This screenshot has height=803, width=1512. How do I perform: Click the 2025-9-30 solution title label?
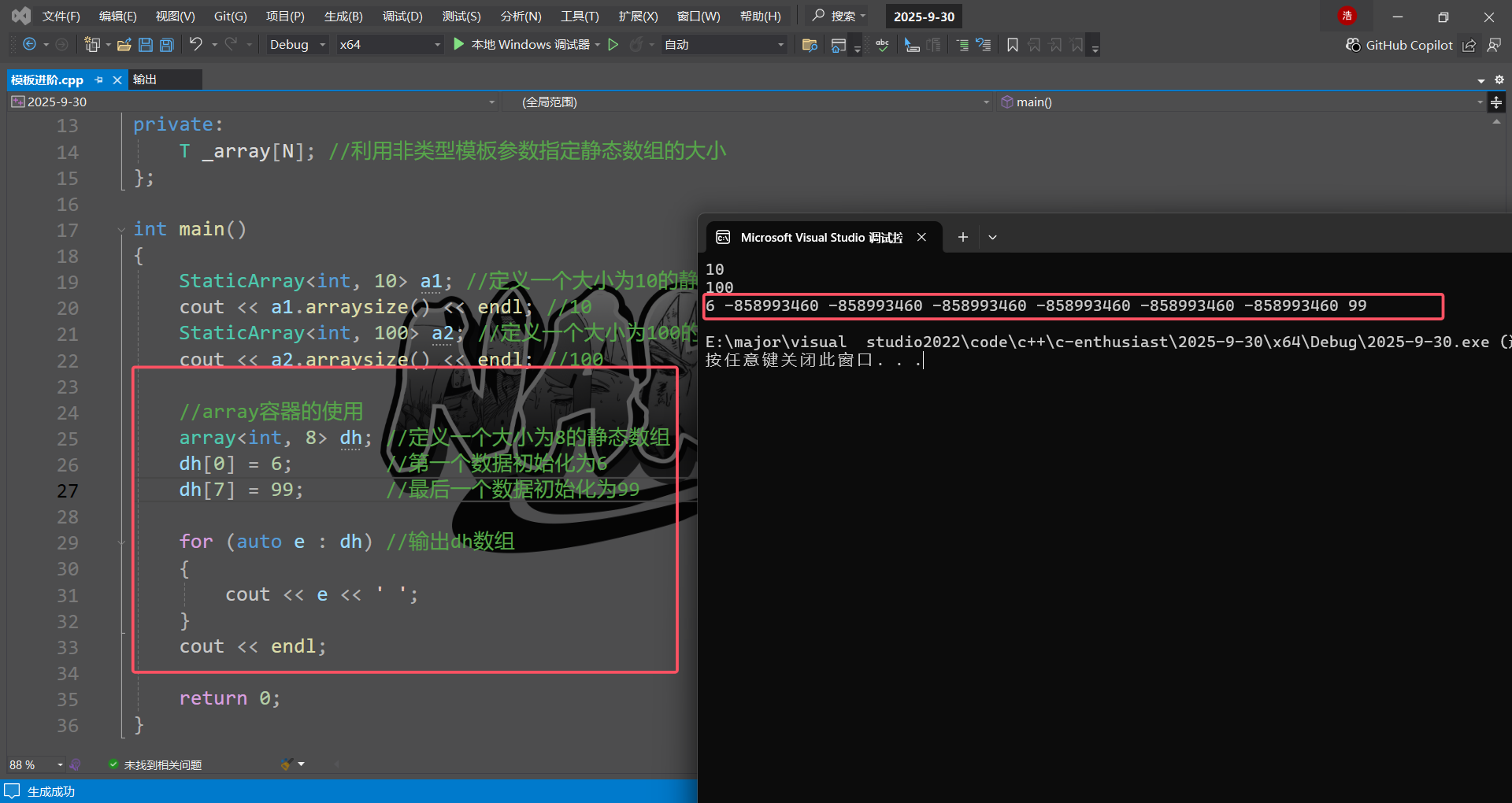pyautogui.click(x=924, y=17)
